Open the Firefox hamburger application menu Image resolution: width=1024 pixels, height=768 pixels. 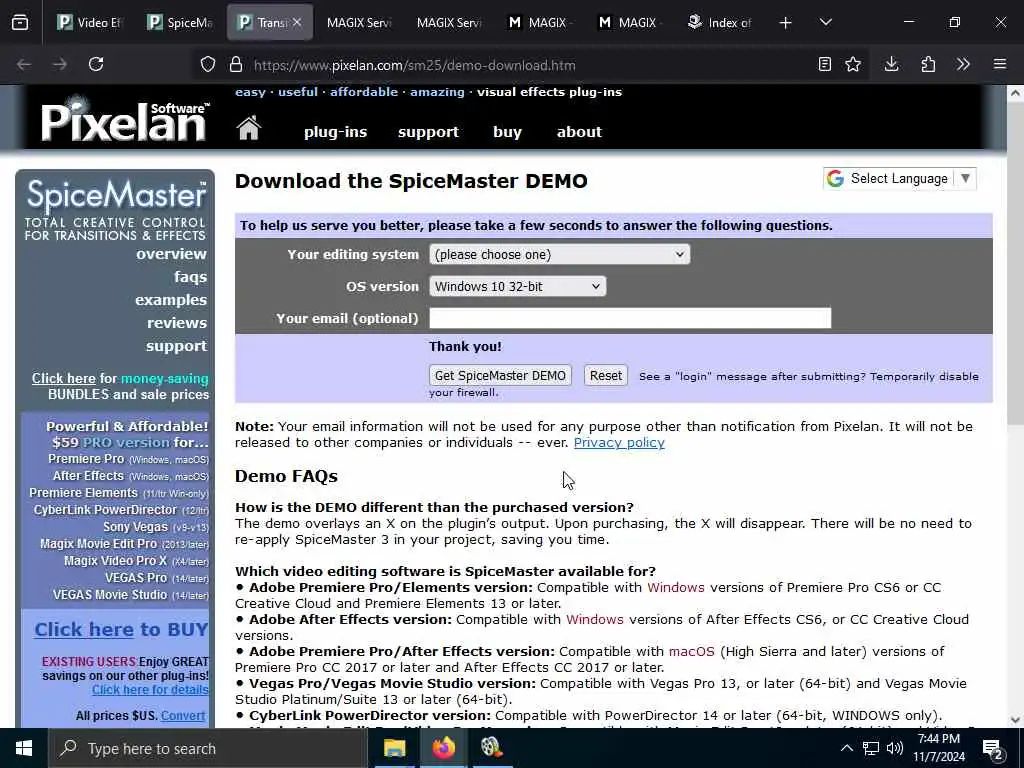click(x=1000, y=64)
